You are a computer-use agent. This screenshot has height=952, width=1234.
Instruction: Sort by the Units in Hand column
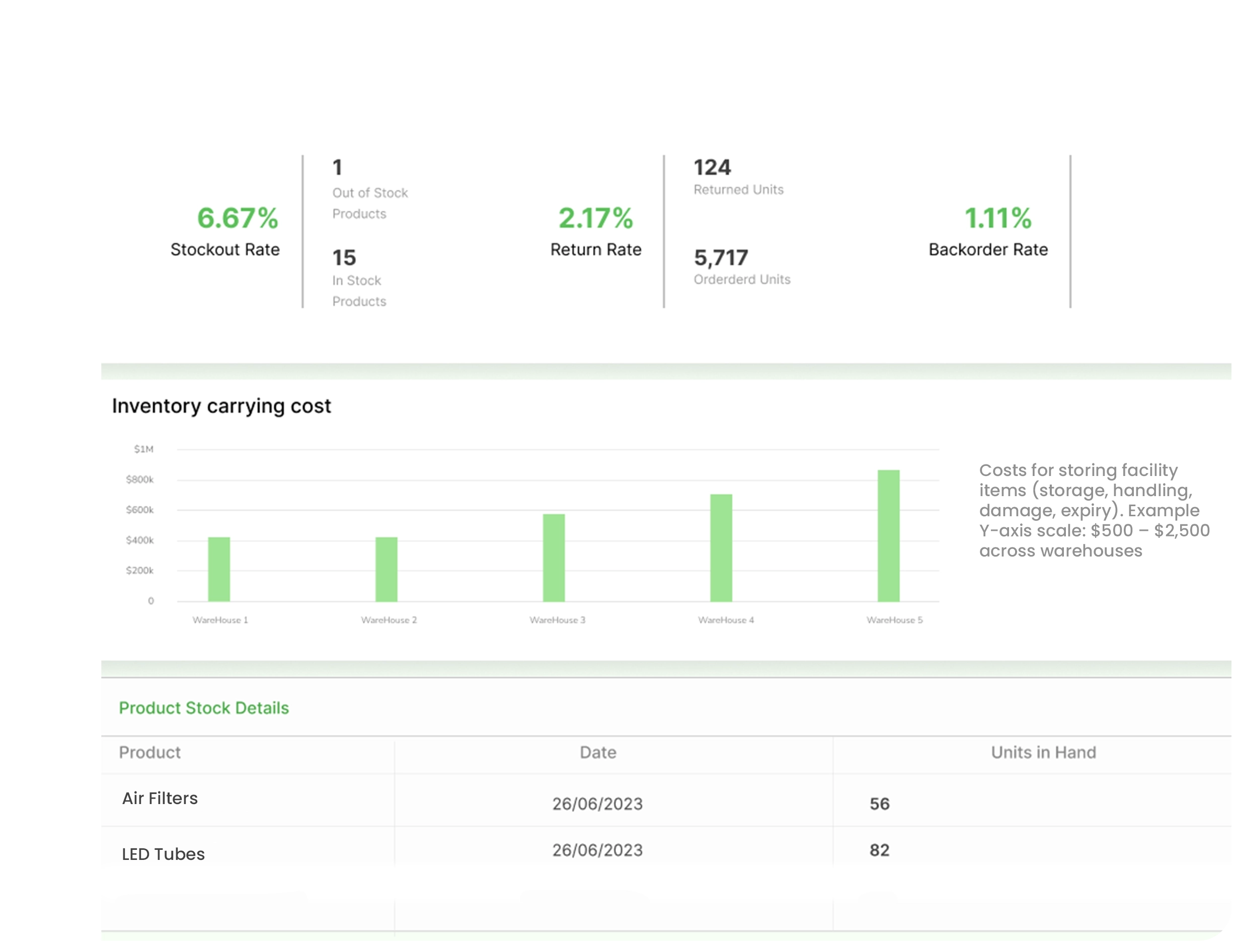pyautogui.click(x=1043, y=753)
